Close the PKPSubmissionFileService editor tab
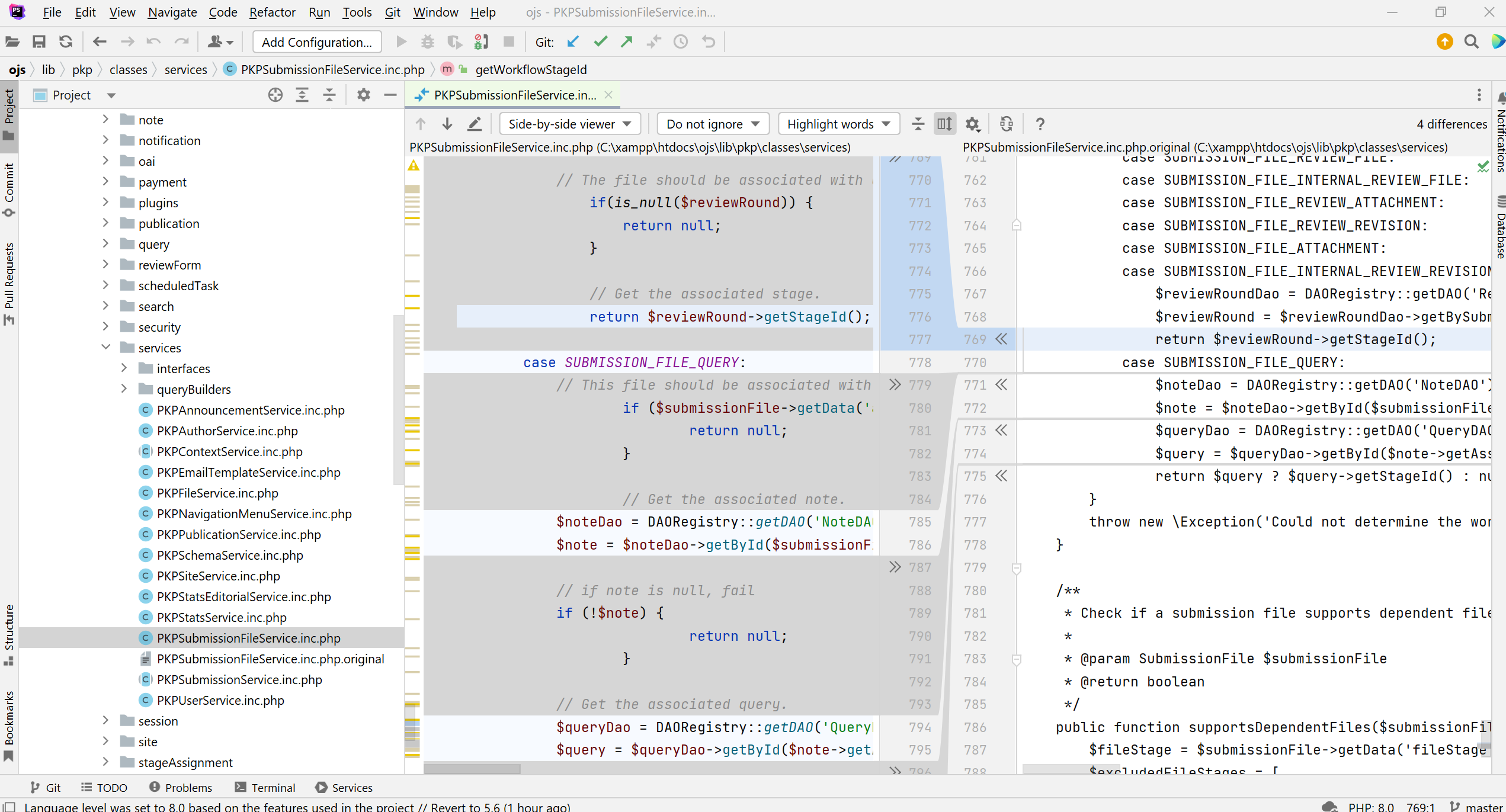Viewport: 1506px width, 812px height. [608, 95]
